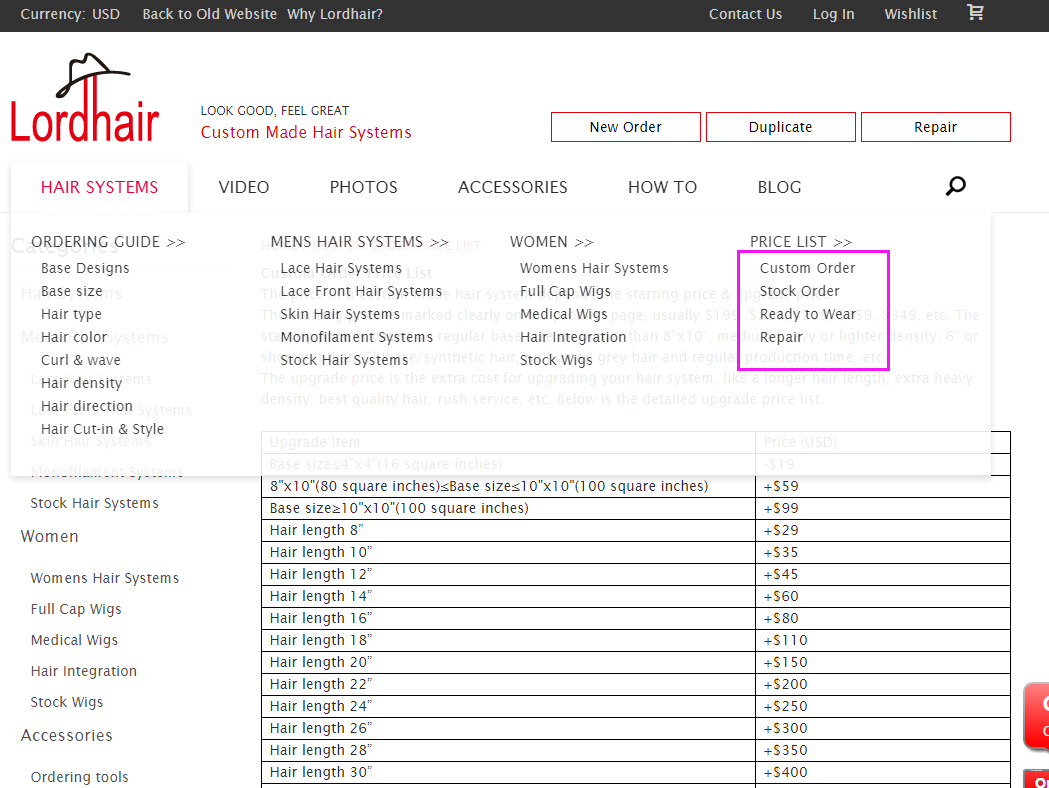Open sidebar Hair Integration category
This screenshot has width=1049, height=788.
point(84,671)
